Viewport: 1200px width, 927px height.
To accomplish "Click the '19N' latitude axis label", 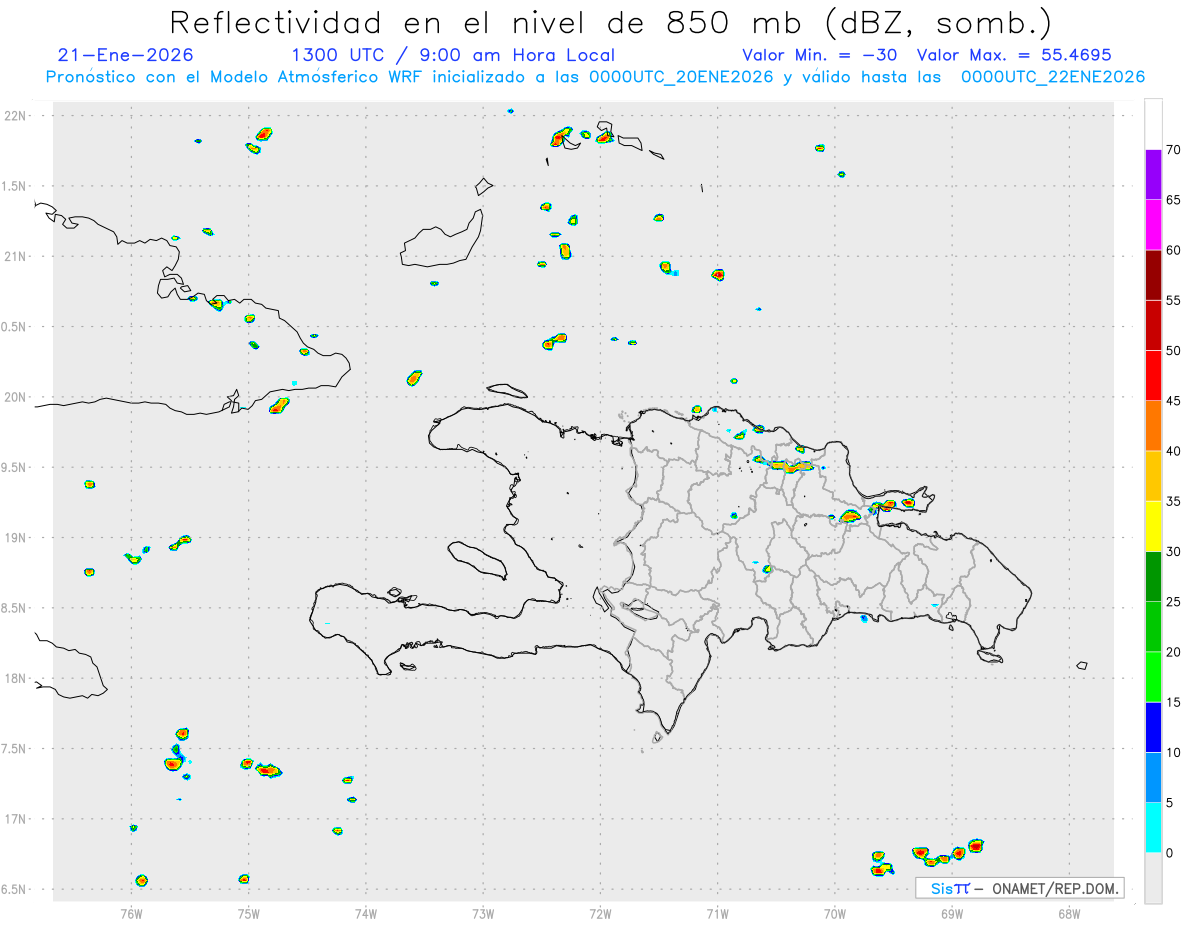I will [x=17, y=537].
